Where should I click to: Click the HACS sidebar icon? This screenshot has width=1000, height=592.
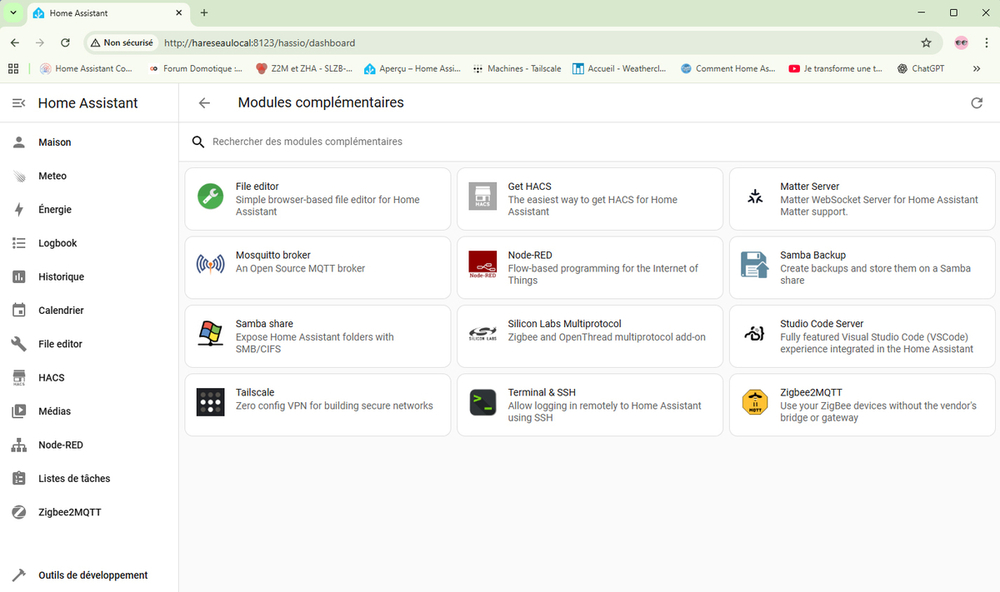(19, 378)
